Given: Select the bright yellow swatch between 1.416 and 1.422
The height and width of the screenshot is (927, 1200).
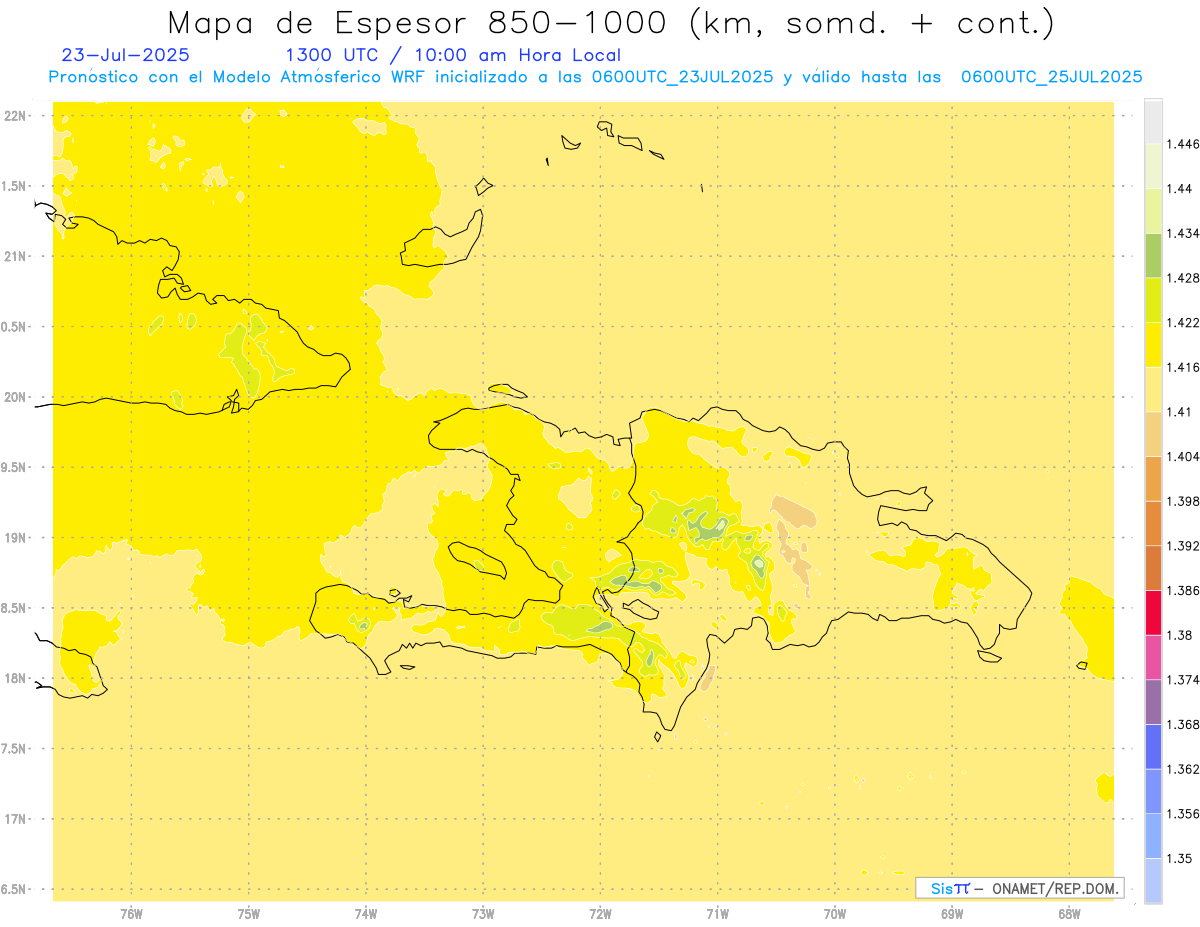Looking at the screenshot, I should (1153, 345).
